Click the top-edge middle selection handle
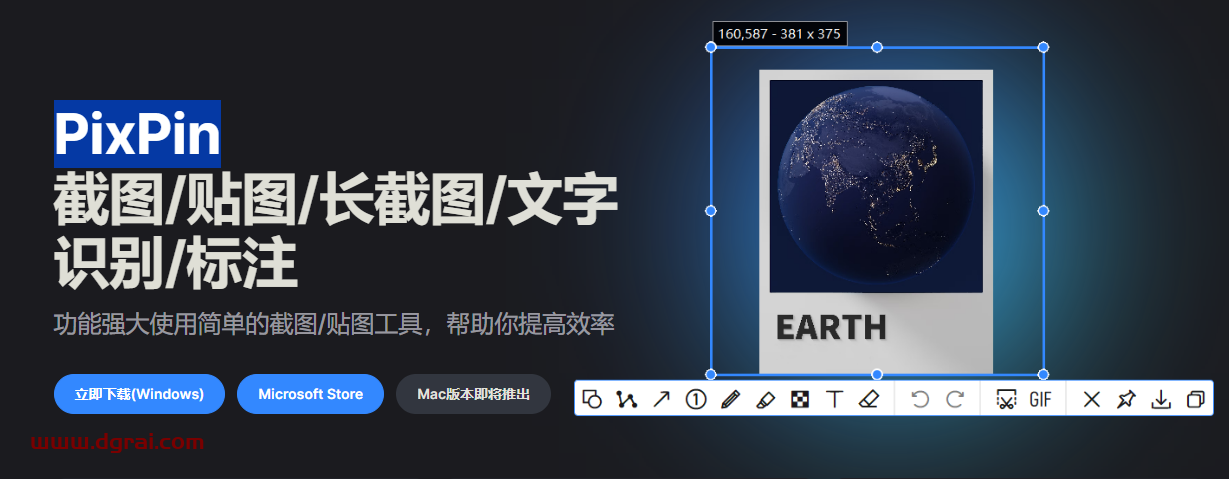The height and width of the screenshot is (479, 1229). tap(877, 47)
